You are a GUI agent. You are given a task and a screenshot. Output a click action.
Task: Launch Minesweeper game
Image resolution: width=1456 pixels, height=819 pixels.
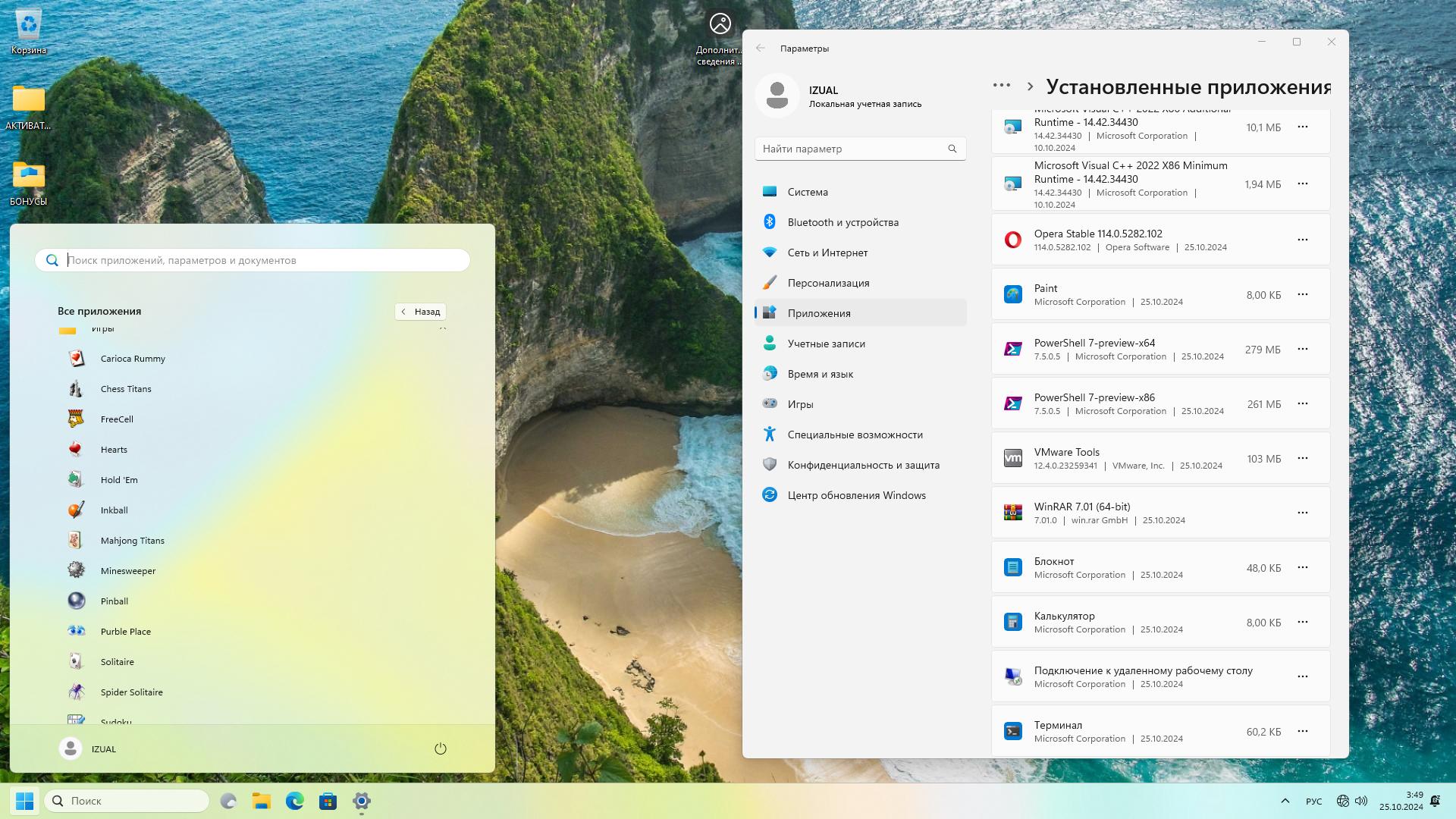[127, 571]
